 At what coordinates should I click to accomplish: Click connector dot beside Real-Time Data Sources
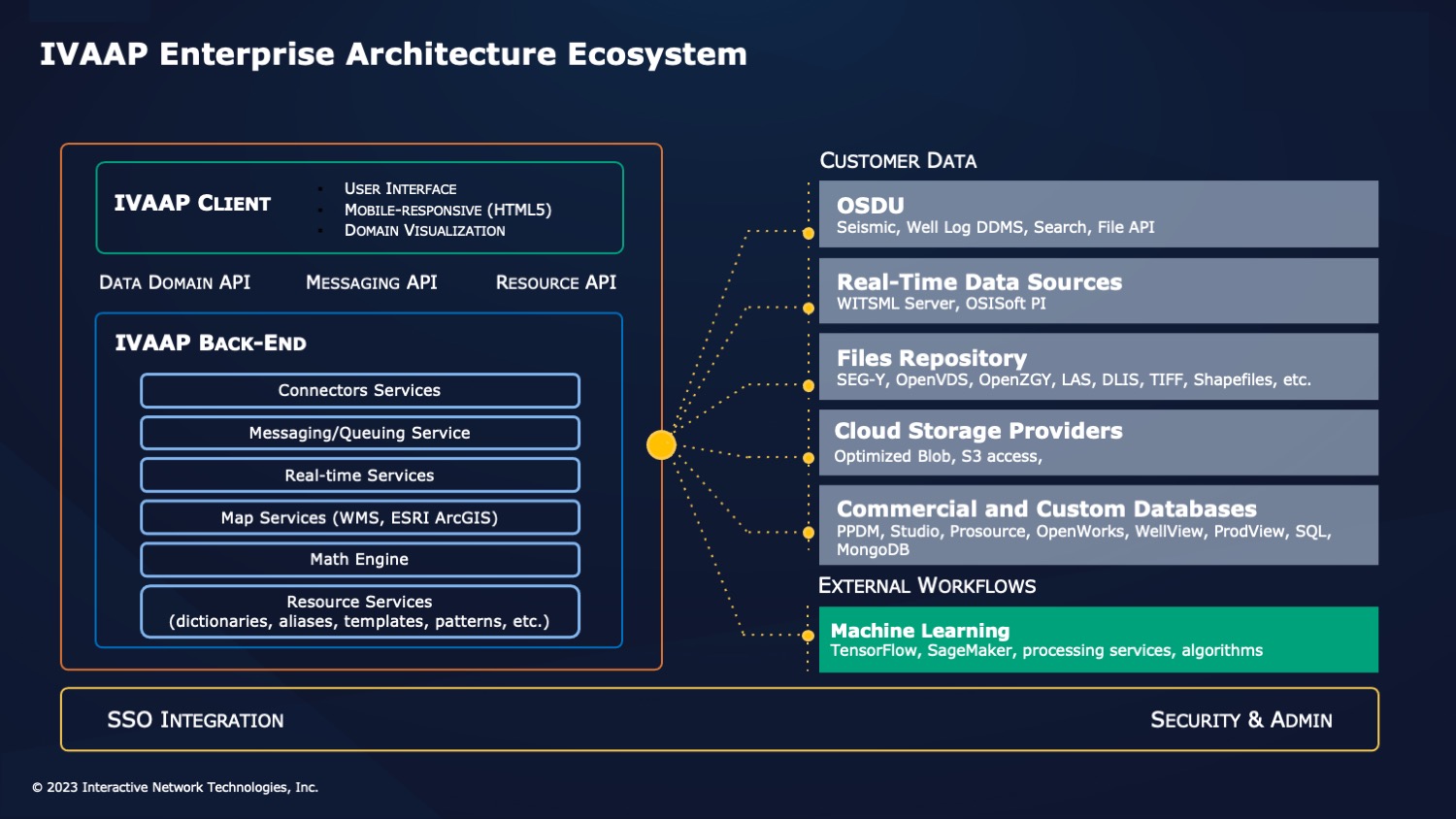click(809, 309)
